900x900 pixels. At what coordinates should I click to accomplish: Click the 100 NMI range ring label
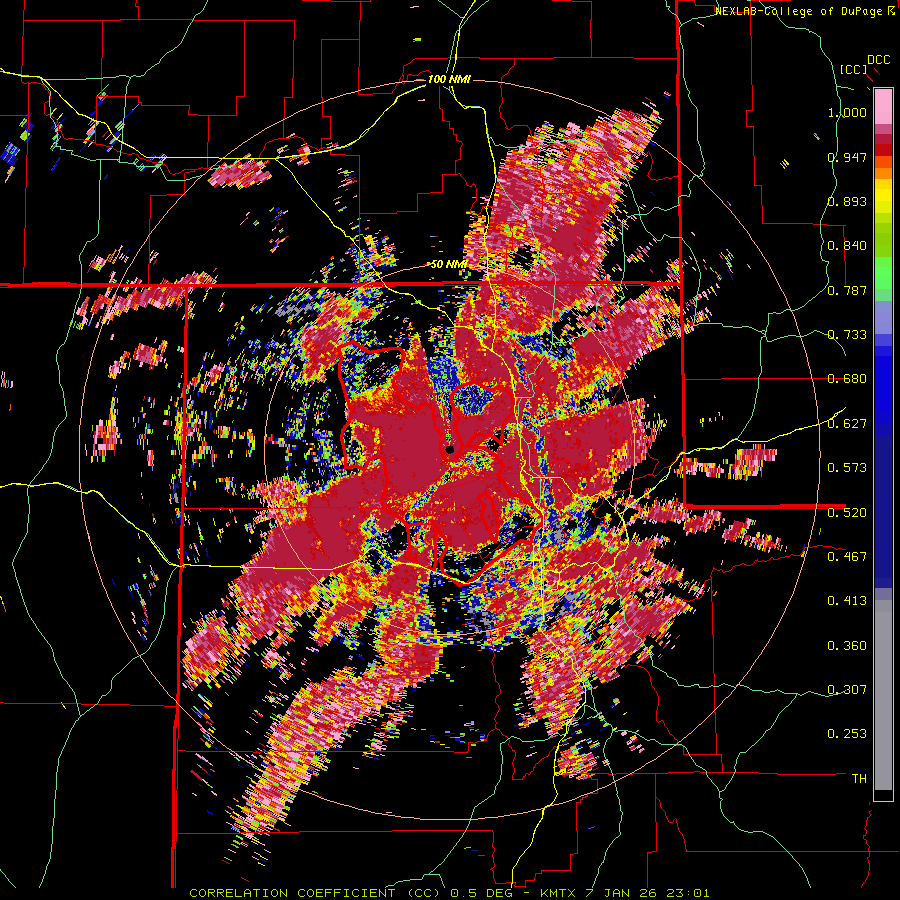point(449,79)
